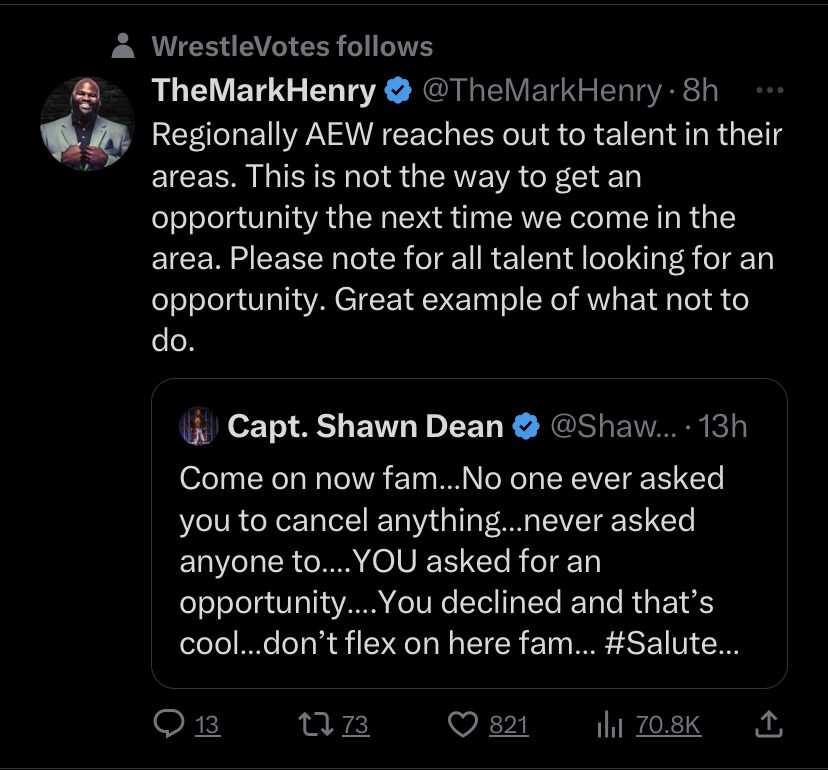The height and width of the screenshot is (770, 828).
Task: Open the three-dot more options menu
Action: (x=770, y=90)
